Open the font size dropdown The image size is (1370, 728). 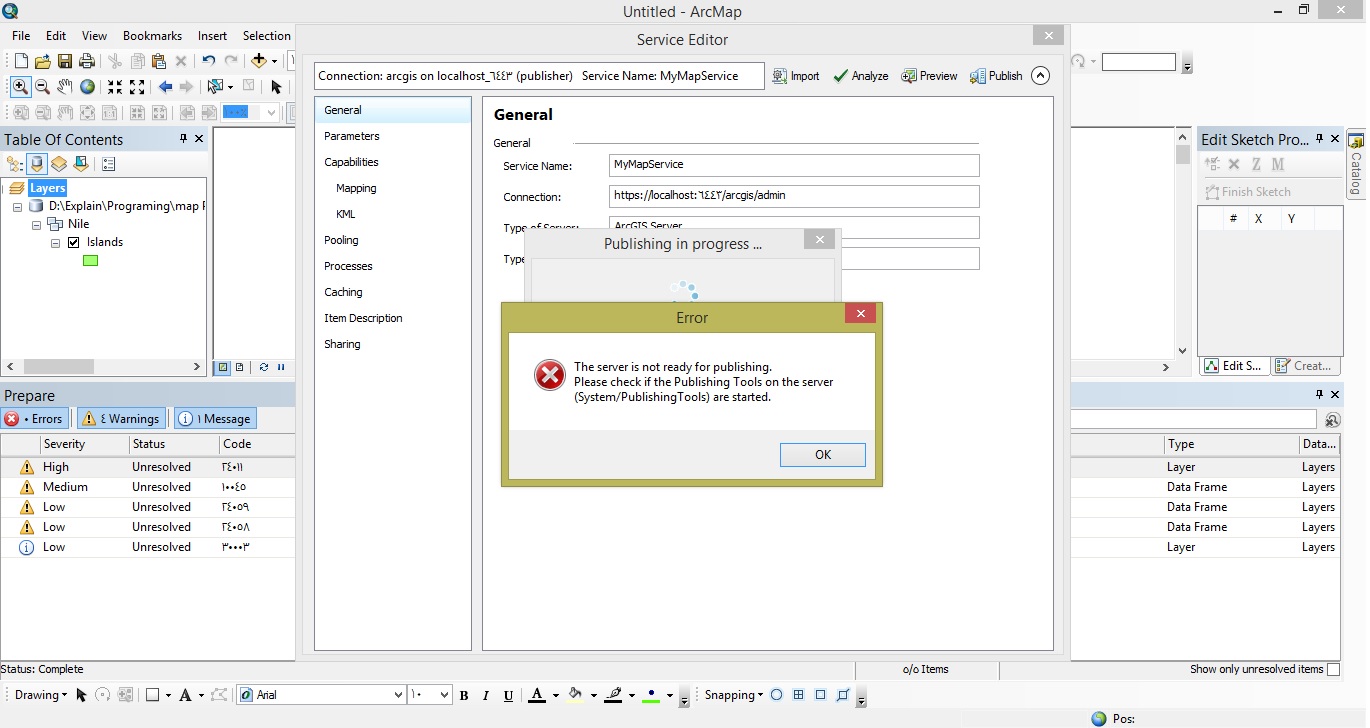[443, 695]
